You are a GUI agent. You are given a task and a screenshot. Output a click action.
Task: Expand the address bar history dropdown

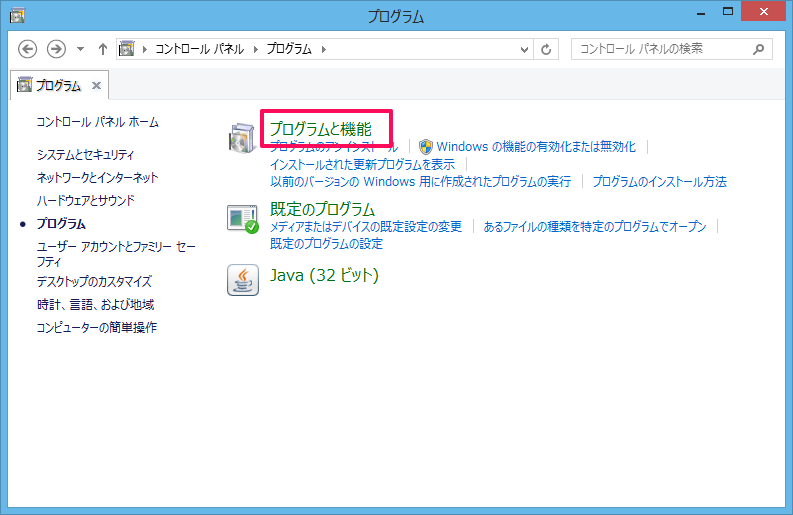pyautogui.click(x=524, y=50)
